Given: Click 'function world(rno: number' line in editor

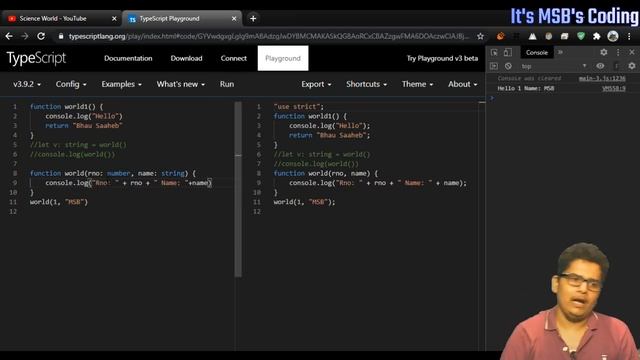Looking at the screenshot, I should (x=113, y=173).
